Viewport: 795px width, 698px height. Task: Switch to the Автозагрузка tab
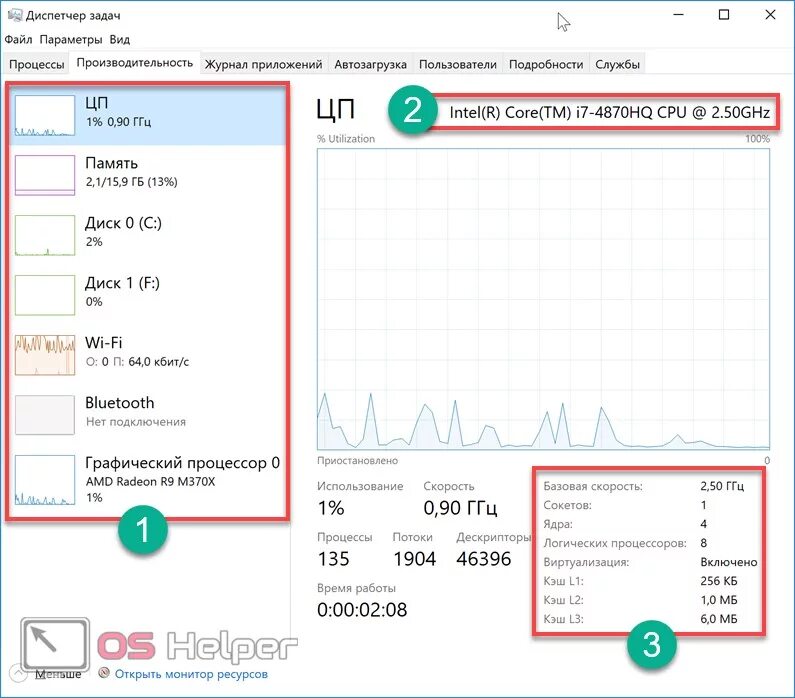click(370, 64)
